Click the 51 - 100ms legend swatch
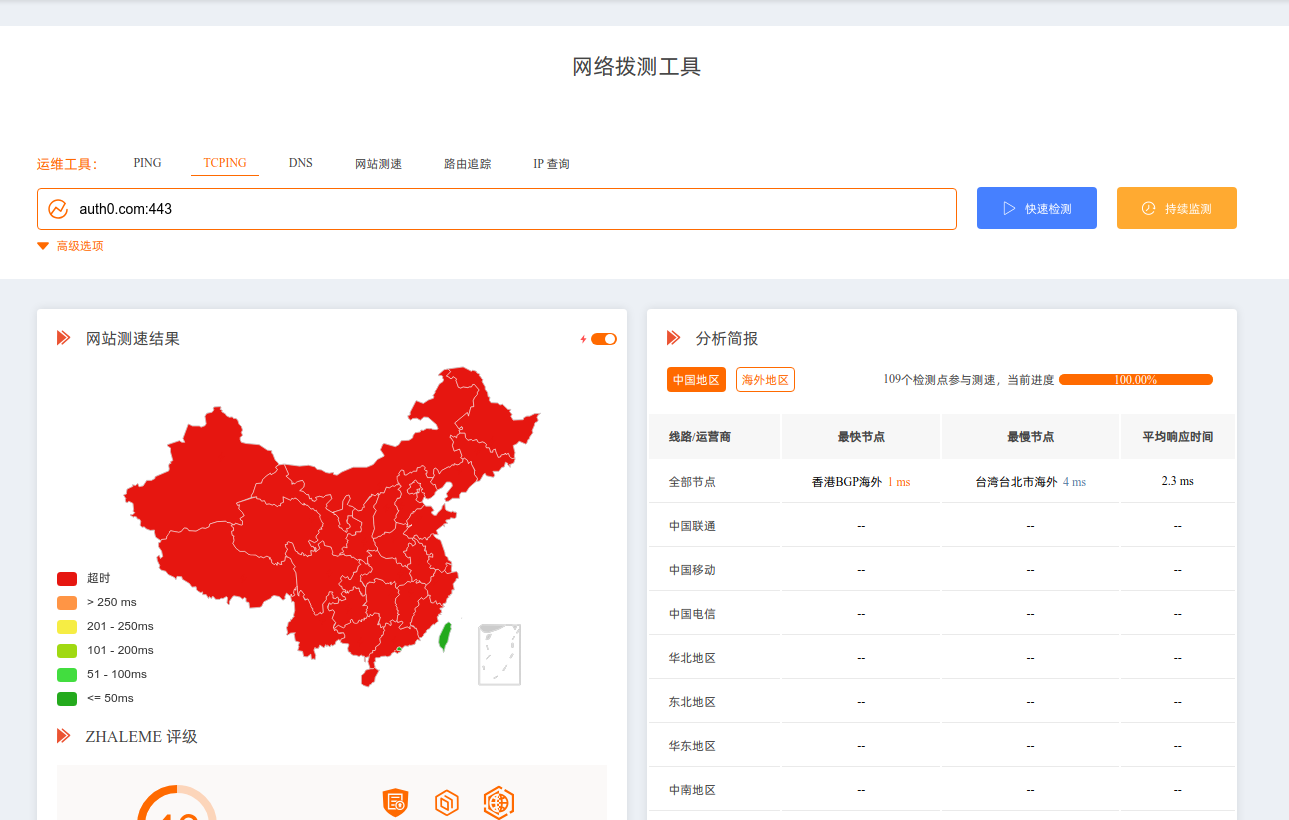This screenshot has height=820, width=1289. point(67,675)
